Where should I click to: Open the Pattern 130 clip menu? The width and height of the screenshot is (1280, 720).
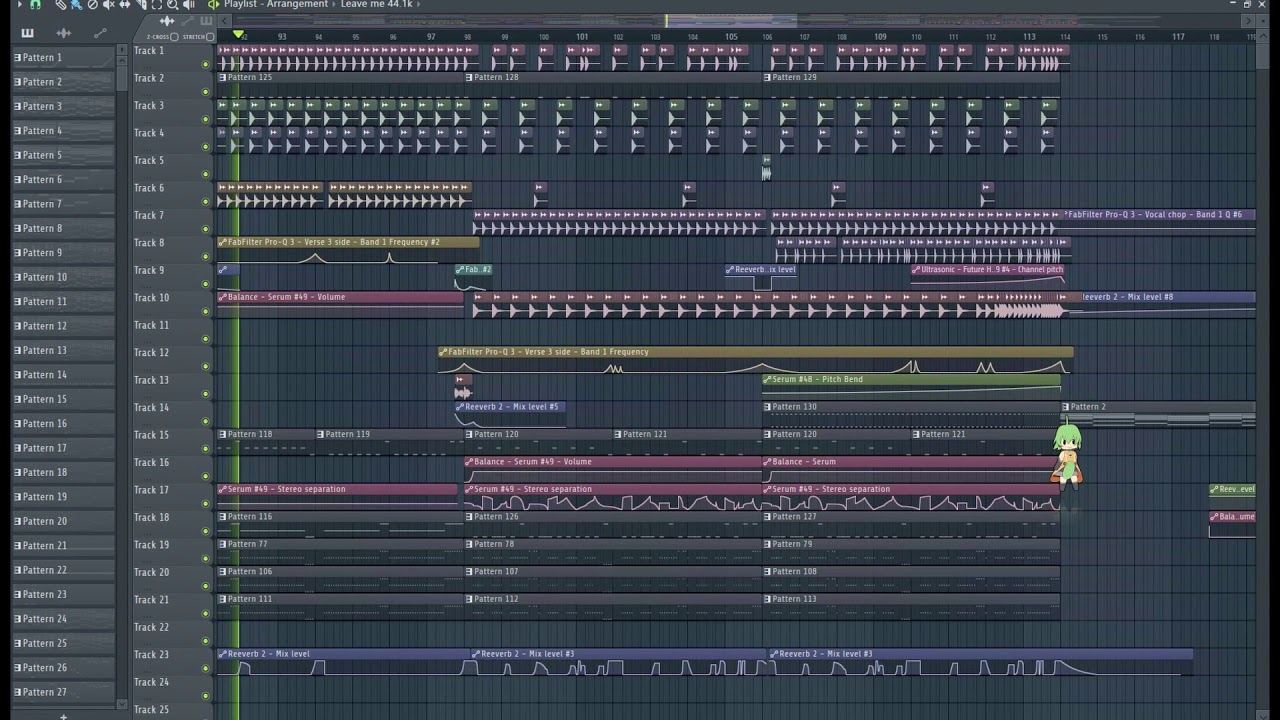coord(768,407)
